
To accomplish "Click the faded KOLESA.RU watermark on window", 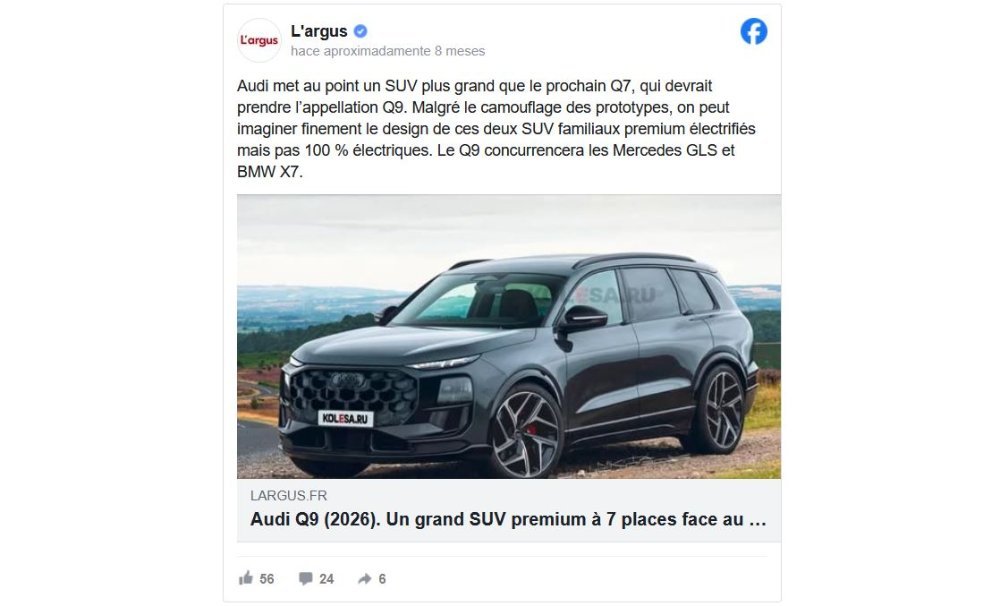I will click(x=612, y=294).
